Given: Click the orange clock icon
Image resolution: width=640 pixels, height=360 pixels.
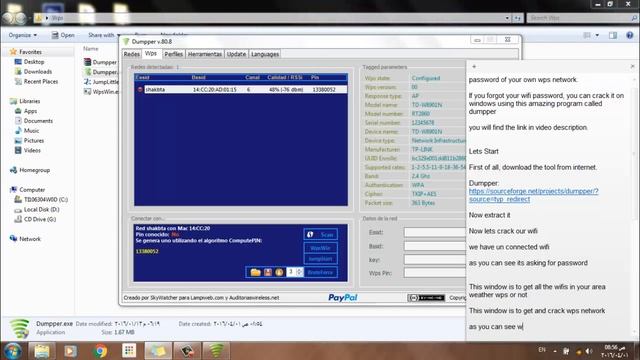Looking at the screenshot, I should tap(279, 272).
